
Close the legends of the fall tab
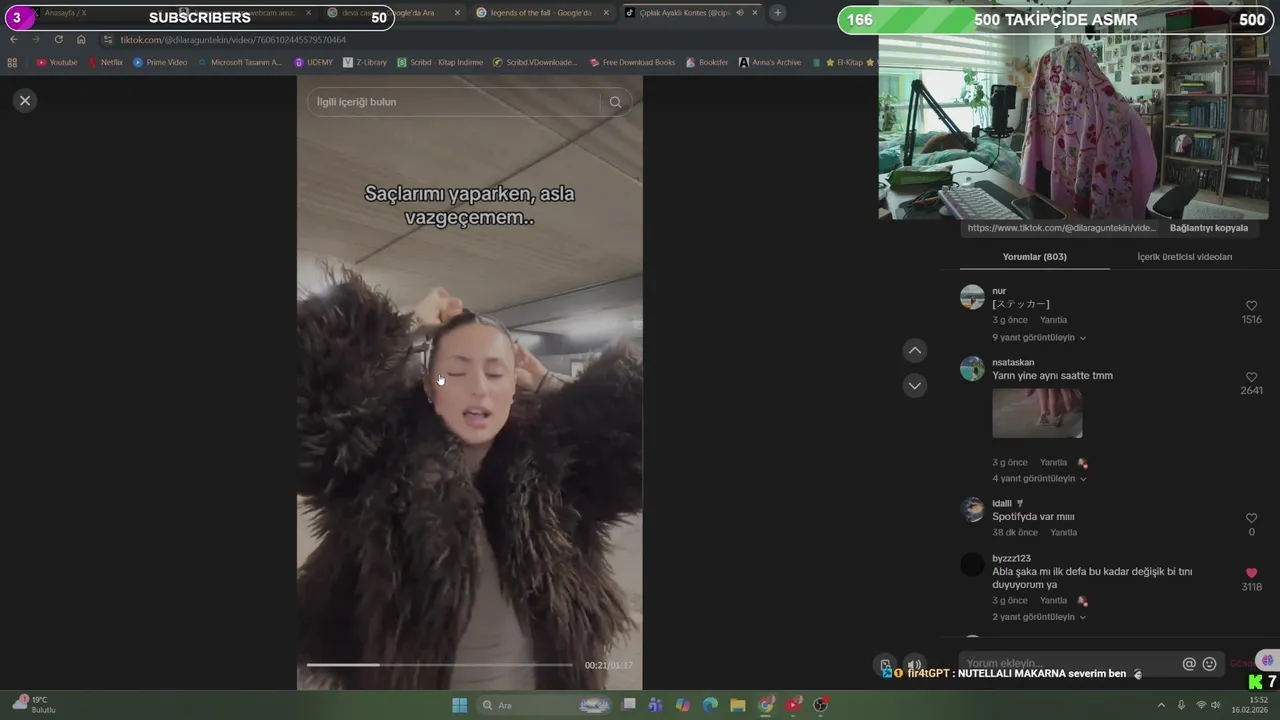pyautogui.click(x=605, y=13)
